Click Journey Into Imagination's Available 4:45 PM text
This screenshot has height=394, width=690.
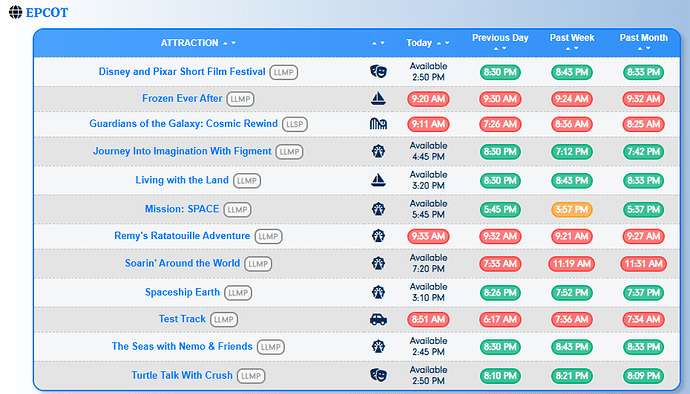[x=428, y=151]
